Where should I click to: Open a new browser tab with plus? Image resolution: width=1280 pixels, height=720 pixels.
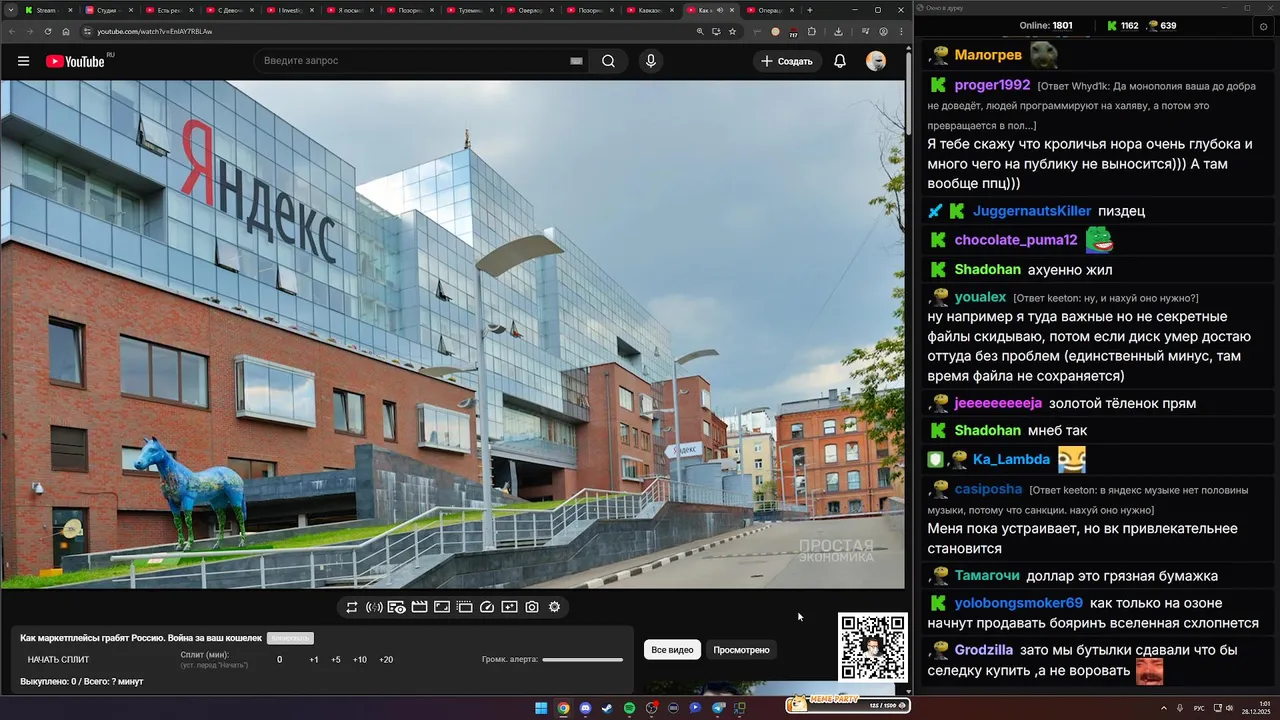coord(810,10)
